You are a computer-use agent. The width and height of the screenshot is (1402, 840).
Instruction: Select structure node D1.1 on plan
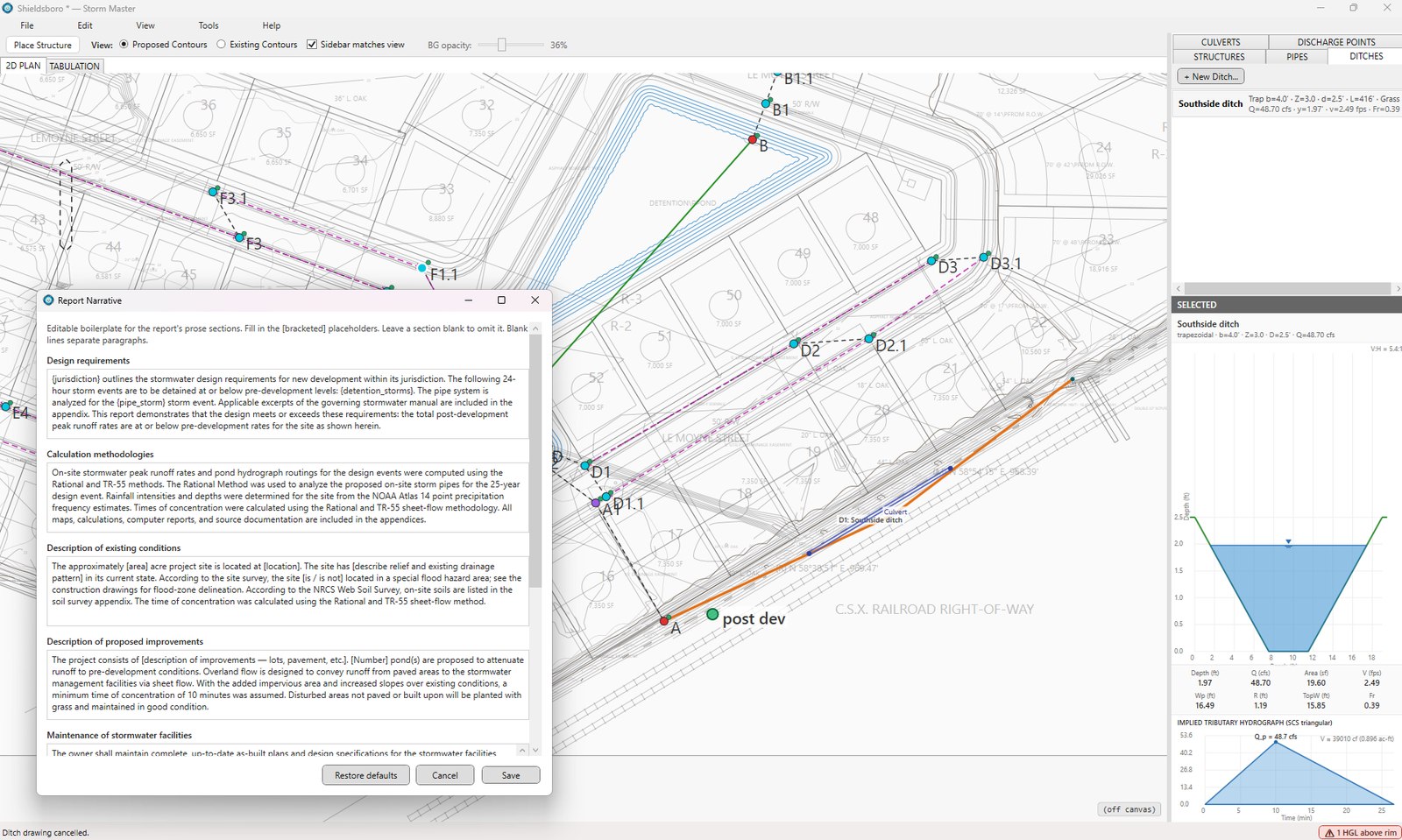tap(605, 497)
